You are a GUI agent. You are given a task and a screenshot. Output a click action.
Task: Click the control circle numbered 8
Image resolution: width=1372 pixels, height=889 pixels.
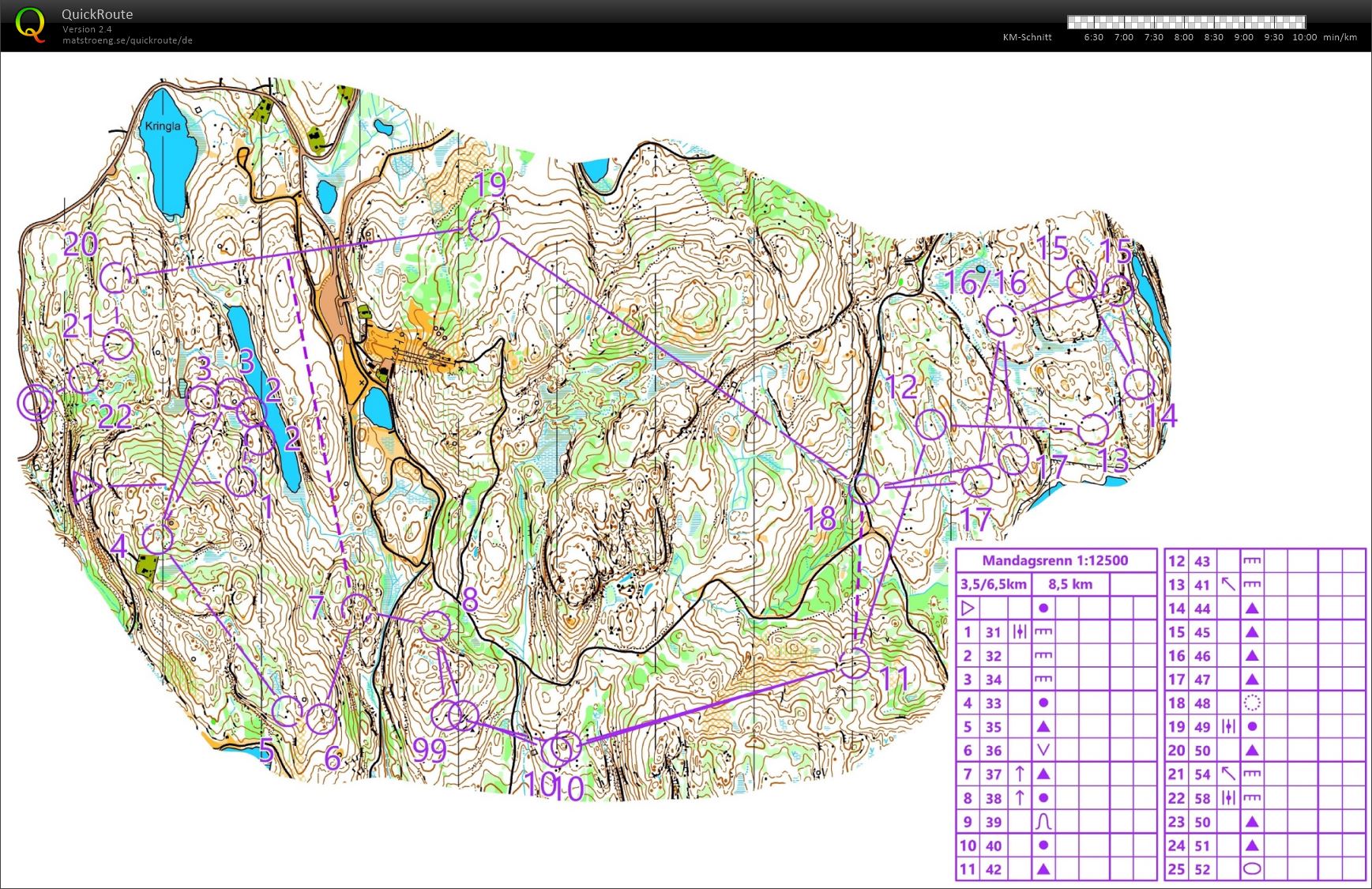click(x=434, y=627)
